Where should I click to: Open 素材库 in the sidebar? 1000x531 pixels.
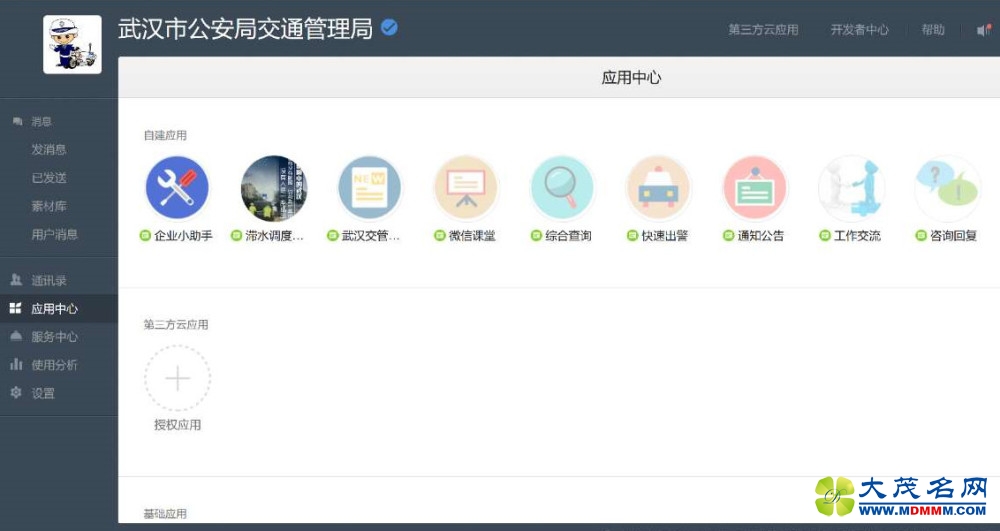[49, 206]
